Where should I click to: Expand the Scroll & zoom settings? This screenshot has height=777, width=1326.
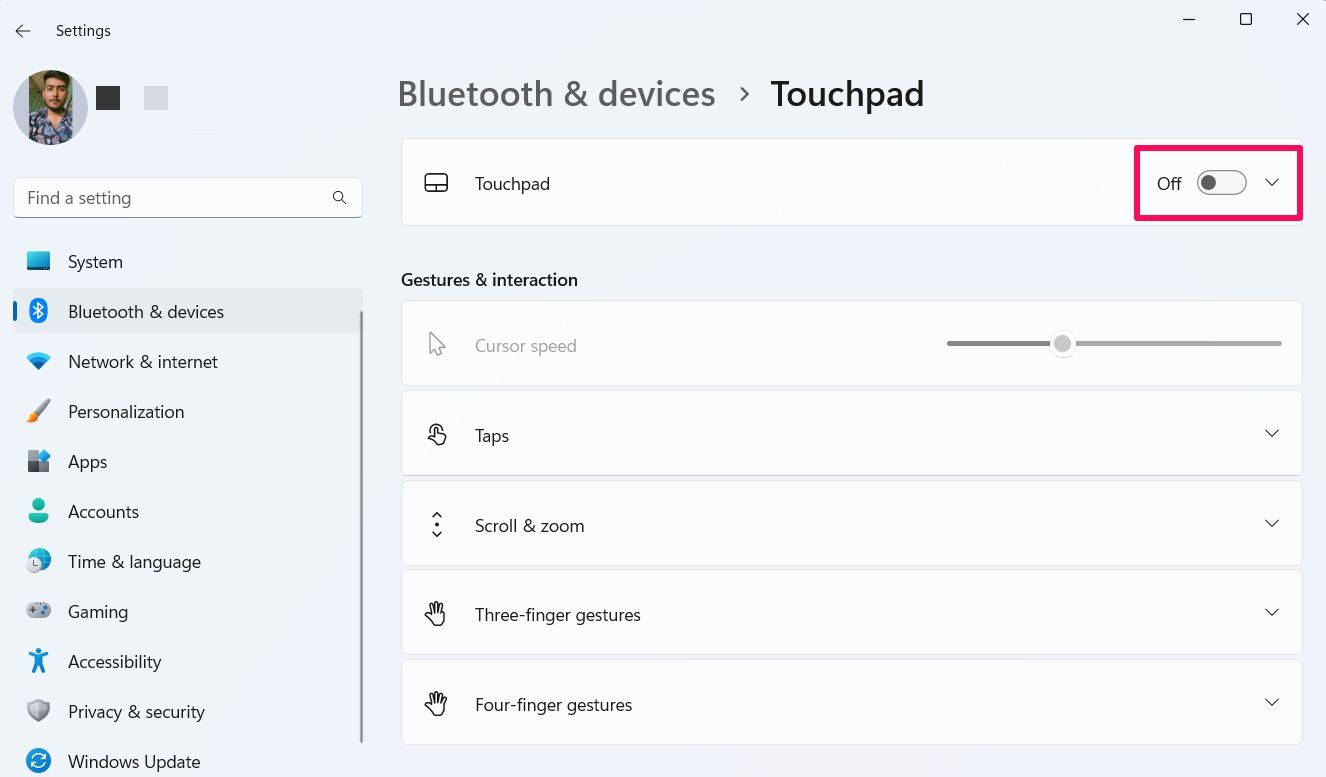click(x=1271, y=523)
